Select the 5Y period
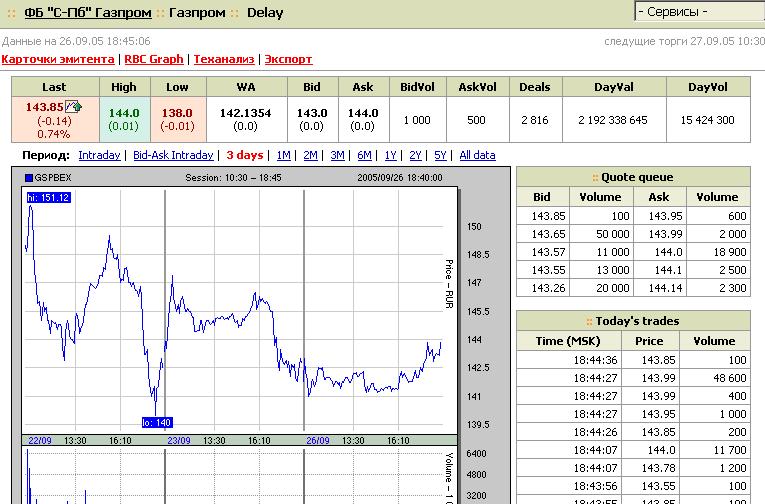This screenshot has height=504, width=765. coord(440,155)
